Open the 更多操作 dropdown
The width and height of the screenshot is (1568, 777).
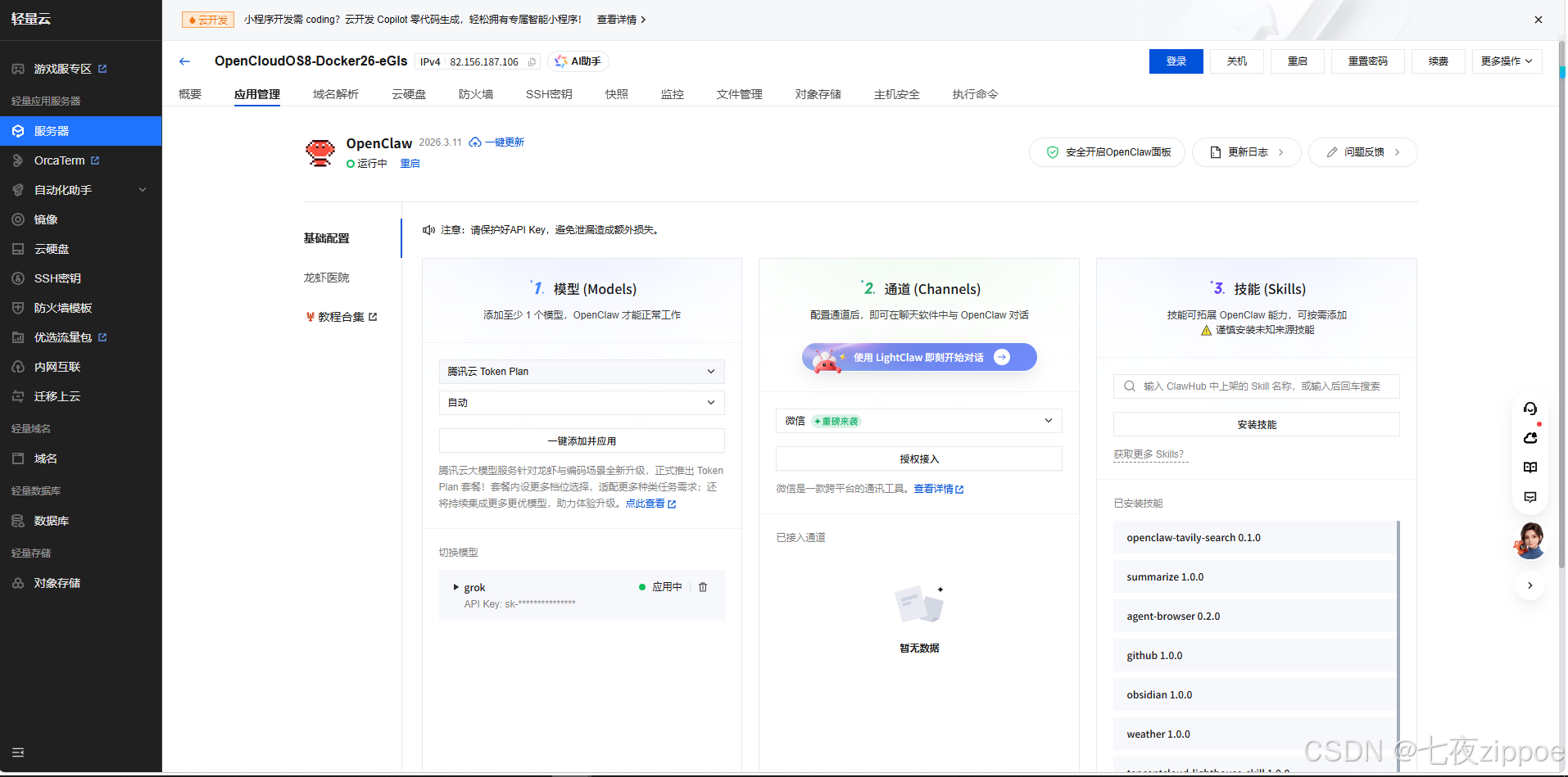[1507, 61]
